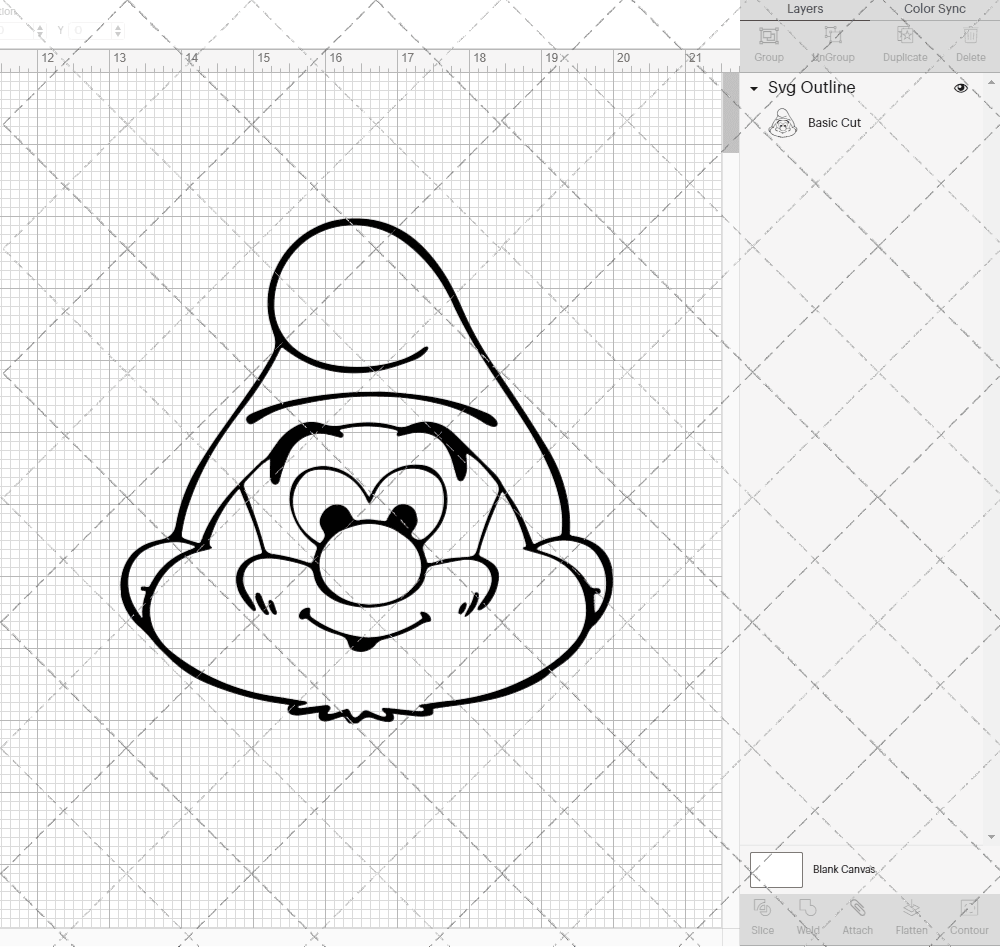This screenshot has width=1000, height=947.
Task: Increase the Y position with the up stepper
Action: pos(118,26)
